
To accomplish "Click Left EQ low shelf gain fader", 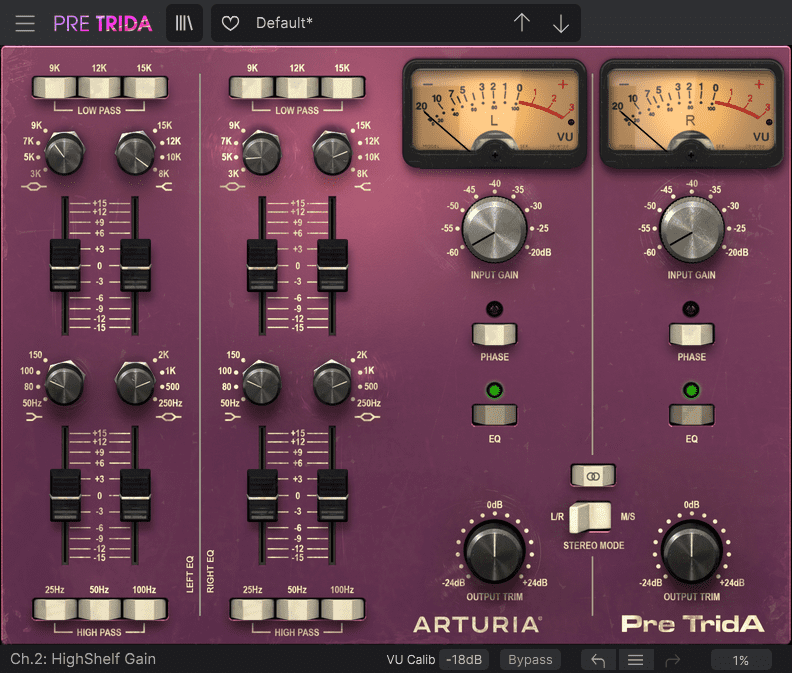I will [x=65, y=496].
